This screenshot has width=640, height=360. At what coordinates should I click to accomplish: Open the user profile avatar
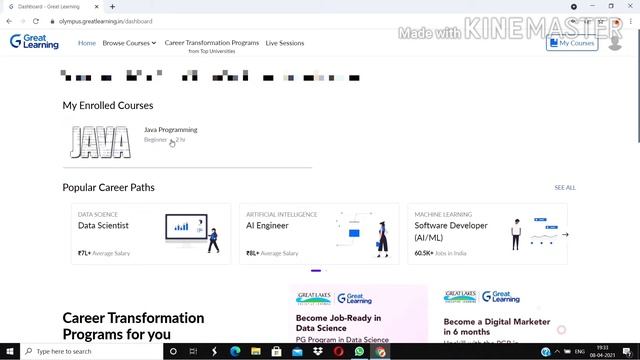[615, 43]
